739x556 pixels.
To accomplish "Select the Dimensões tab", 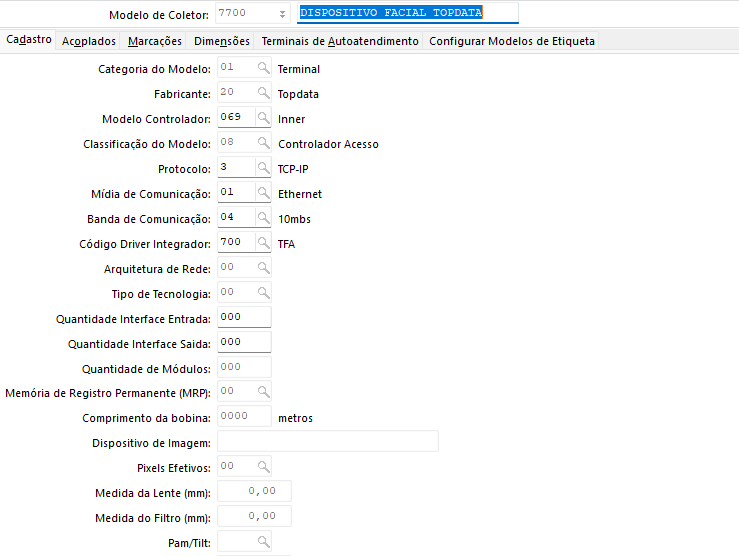I will pyautogui.click(x=222, y=41).
